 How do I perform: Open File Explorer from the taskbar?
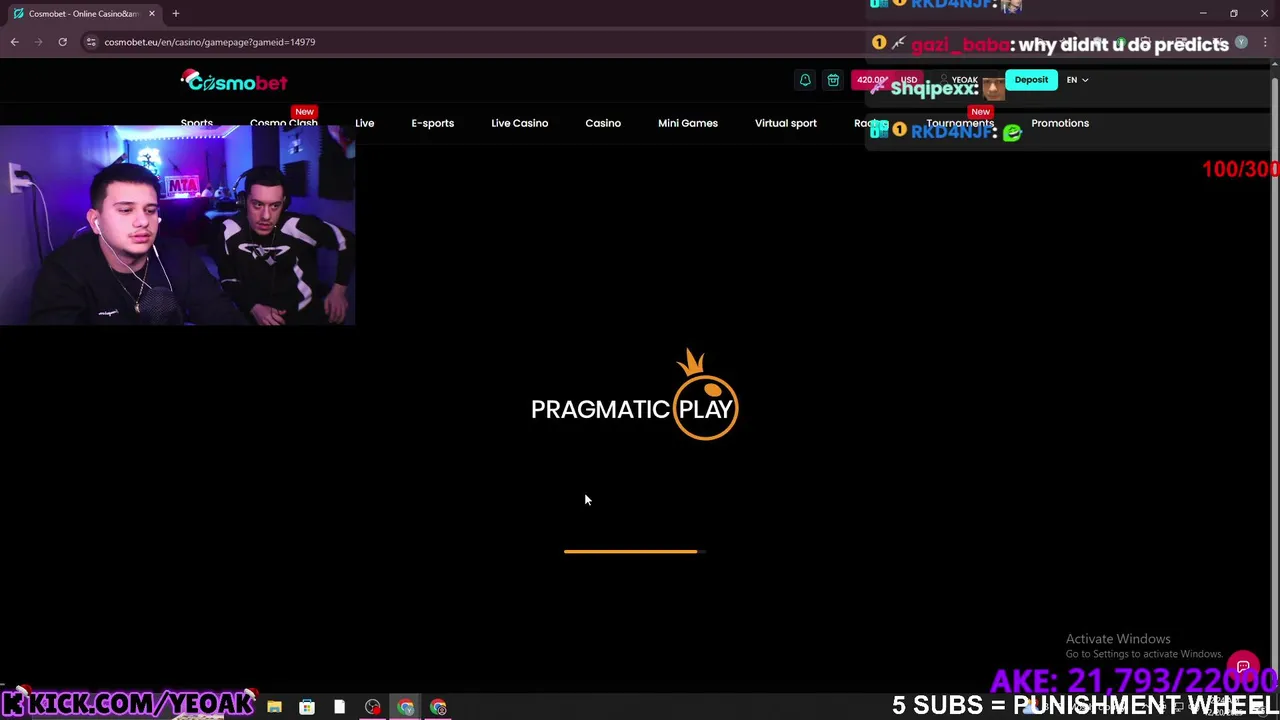coord(274,707)
